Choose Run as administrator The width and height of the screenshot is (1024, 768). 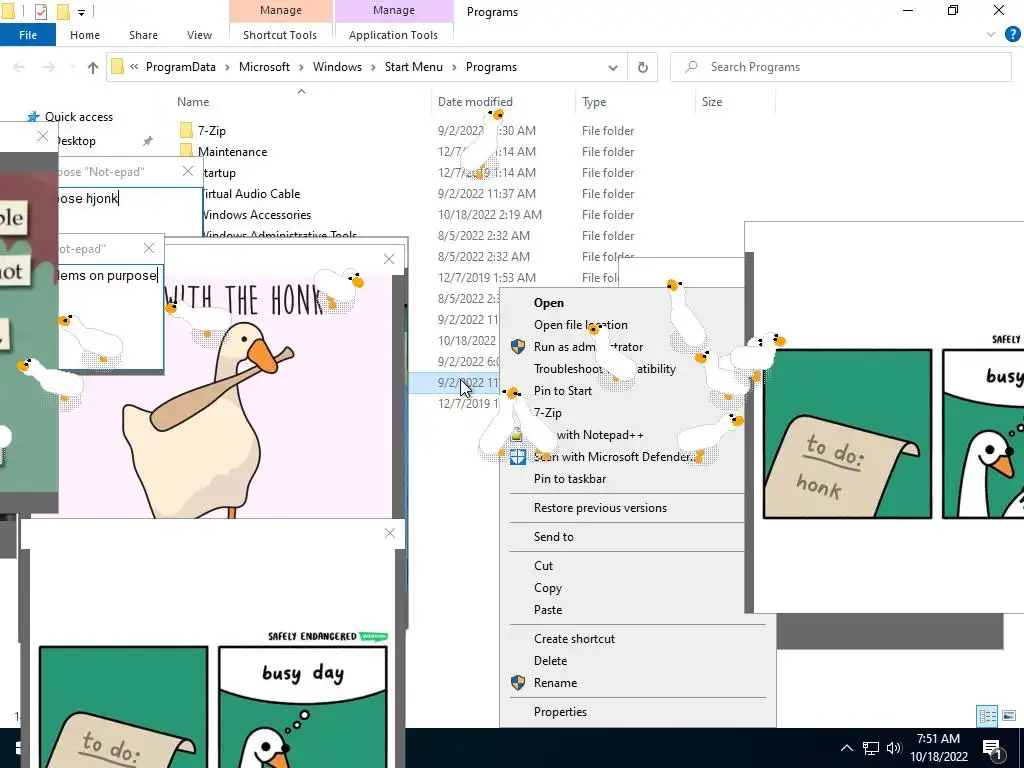click(588, 347)
